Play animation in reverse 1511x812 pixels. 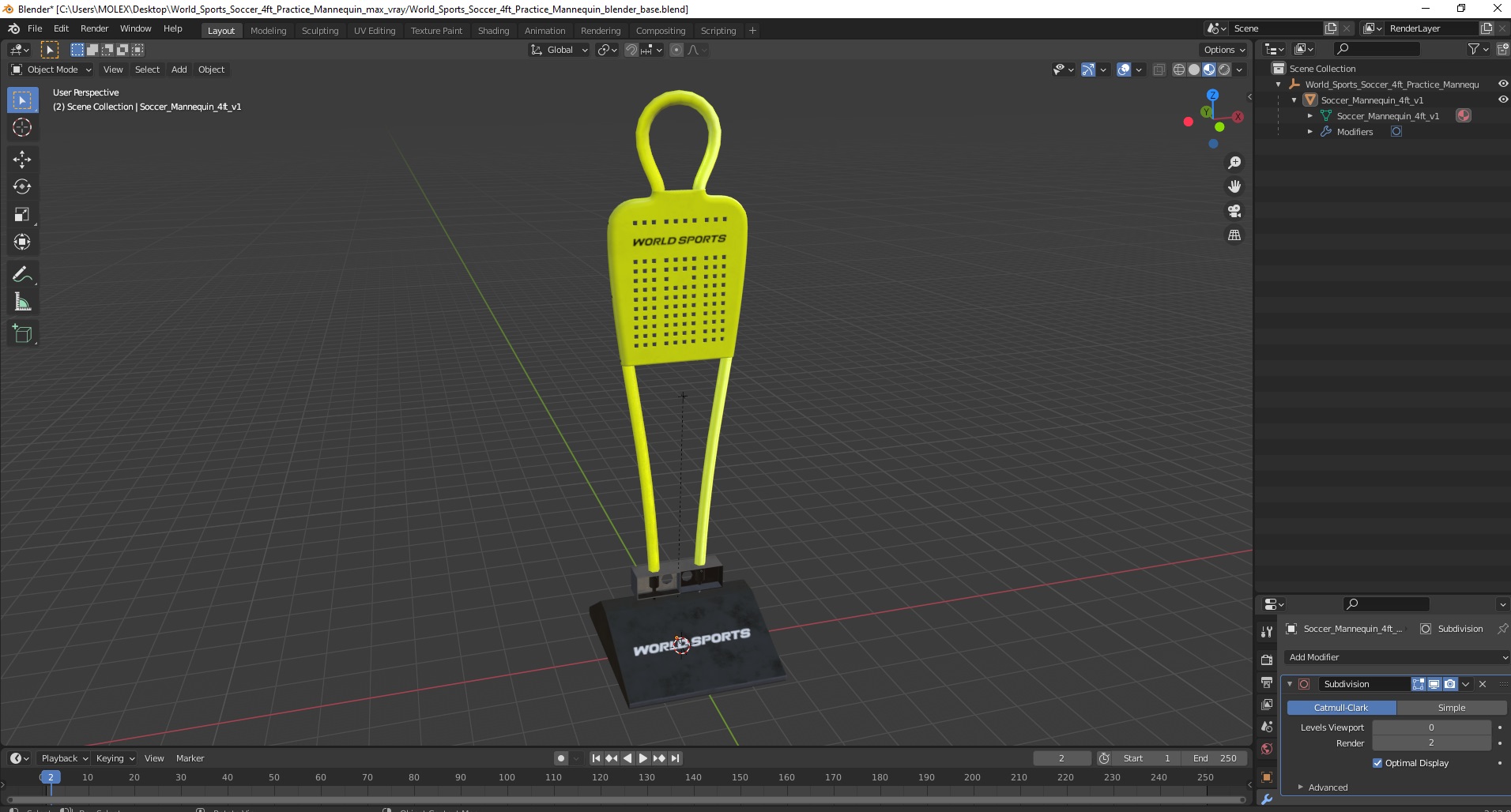(x=627, y=758)
